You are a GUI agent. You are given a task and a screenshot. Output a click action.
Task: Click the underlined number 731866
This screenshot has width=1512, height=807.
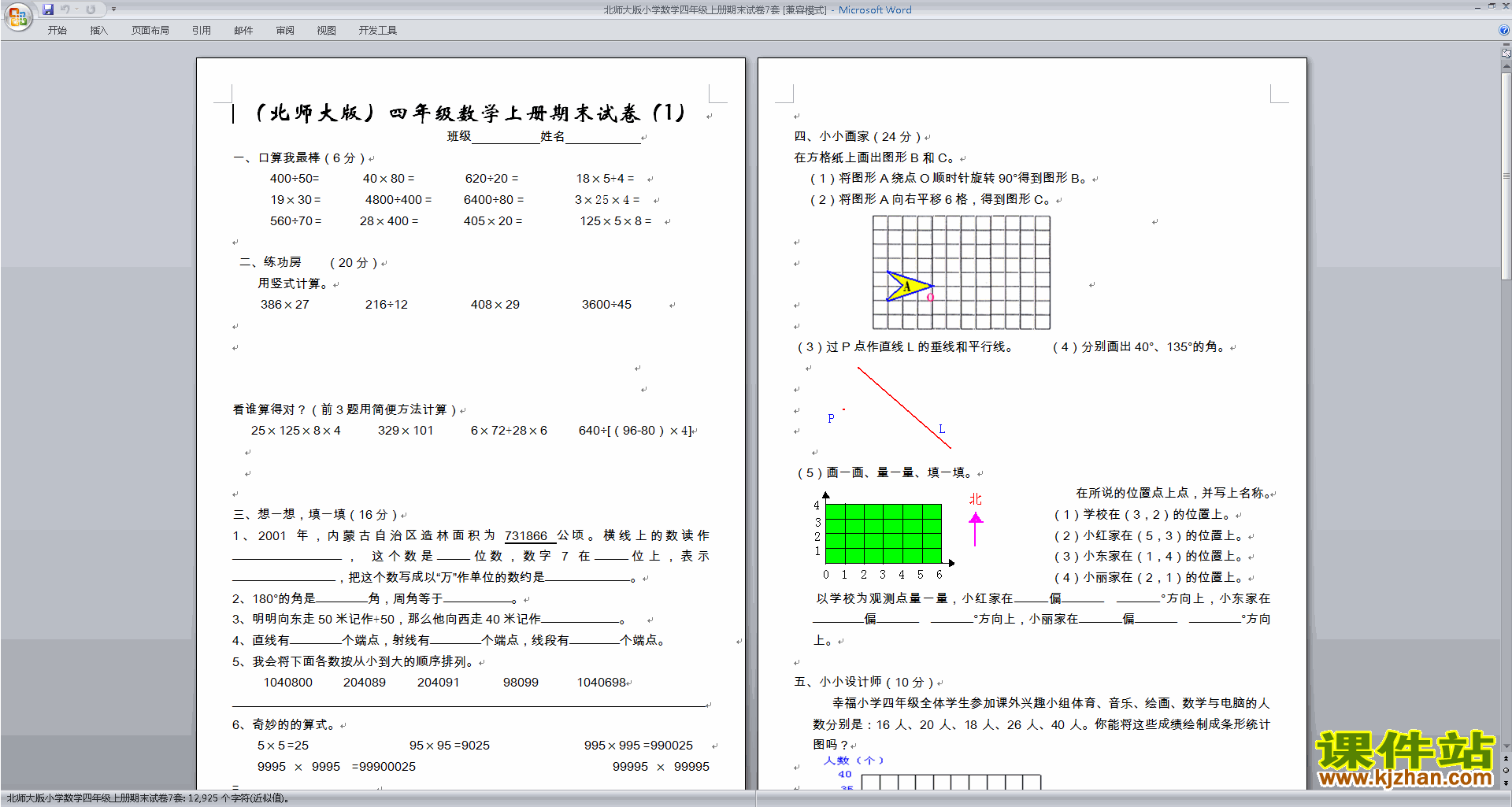coord(526,535)
